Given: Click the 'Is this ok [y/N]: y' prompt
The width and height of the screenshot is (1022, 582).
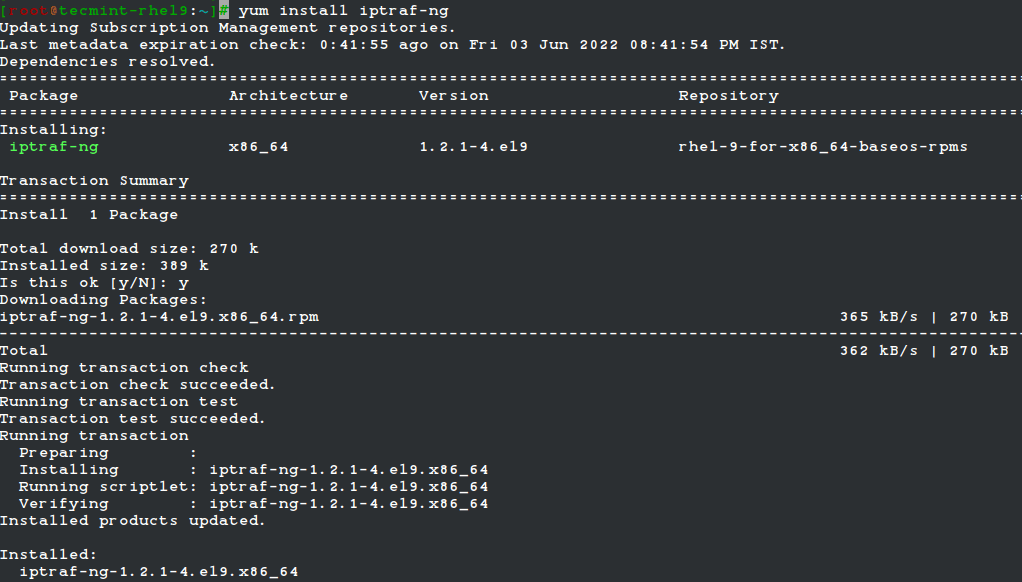Looking at the screenshot, I should tap(94, 283).
